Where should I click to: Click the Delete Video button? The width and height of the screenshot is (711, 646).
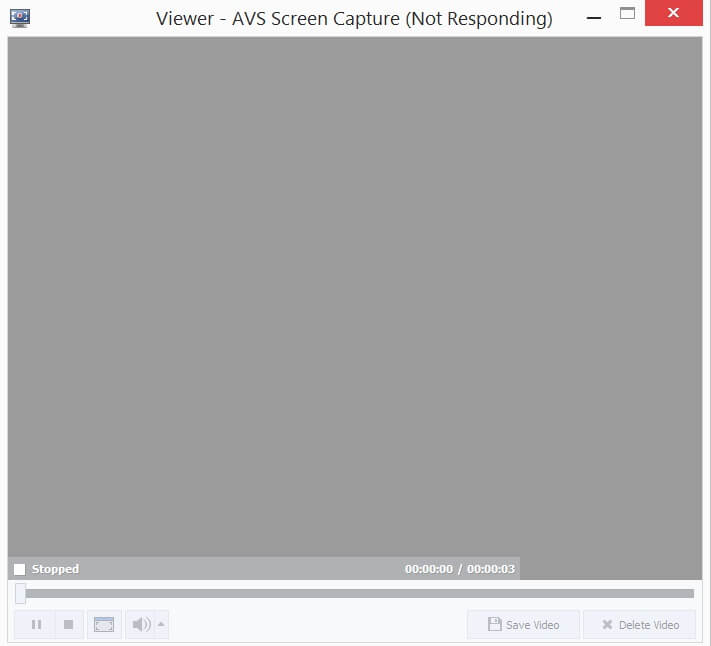click(x=640, y=625)
